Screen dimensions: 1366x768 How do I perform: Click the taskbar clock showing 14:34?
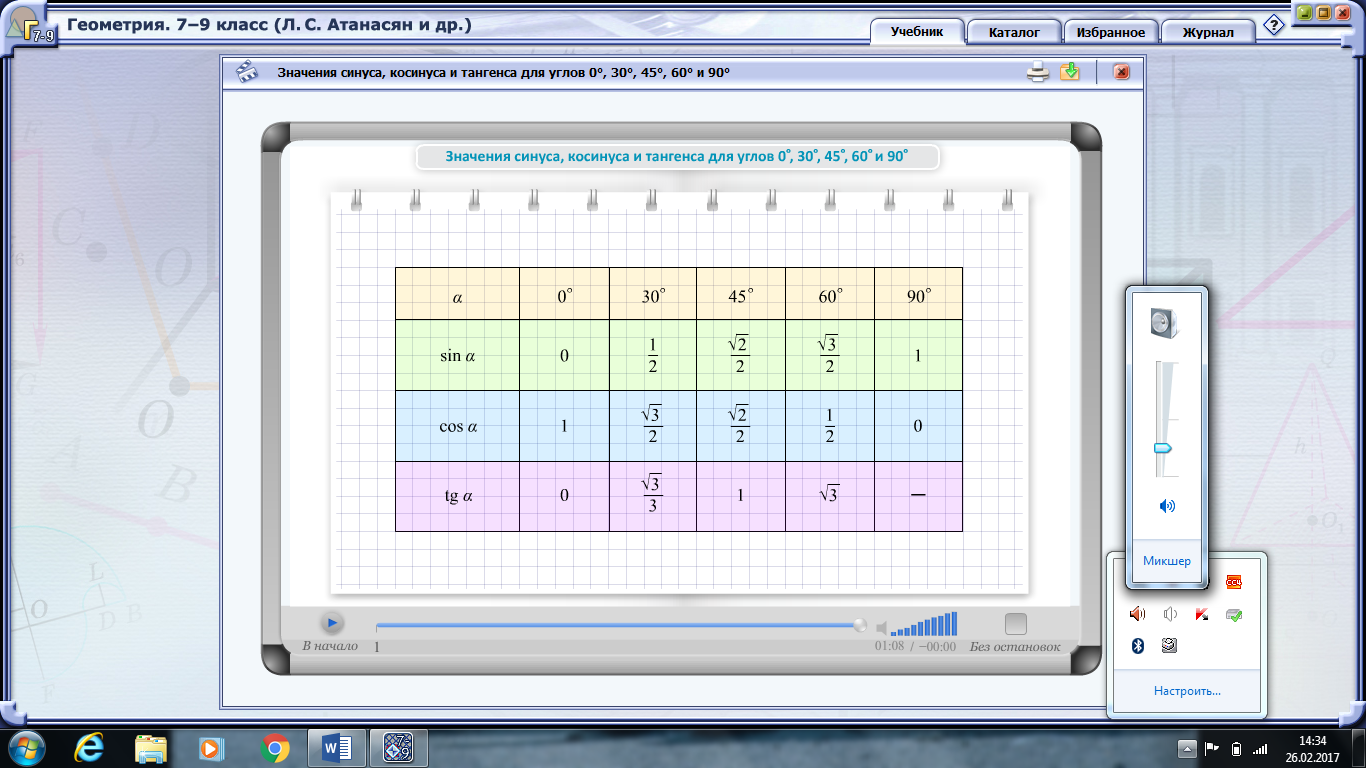point(1312,748)
